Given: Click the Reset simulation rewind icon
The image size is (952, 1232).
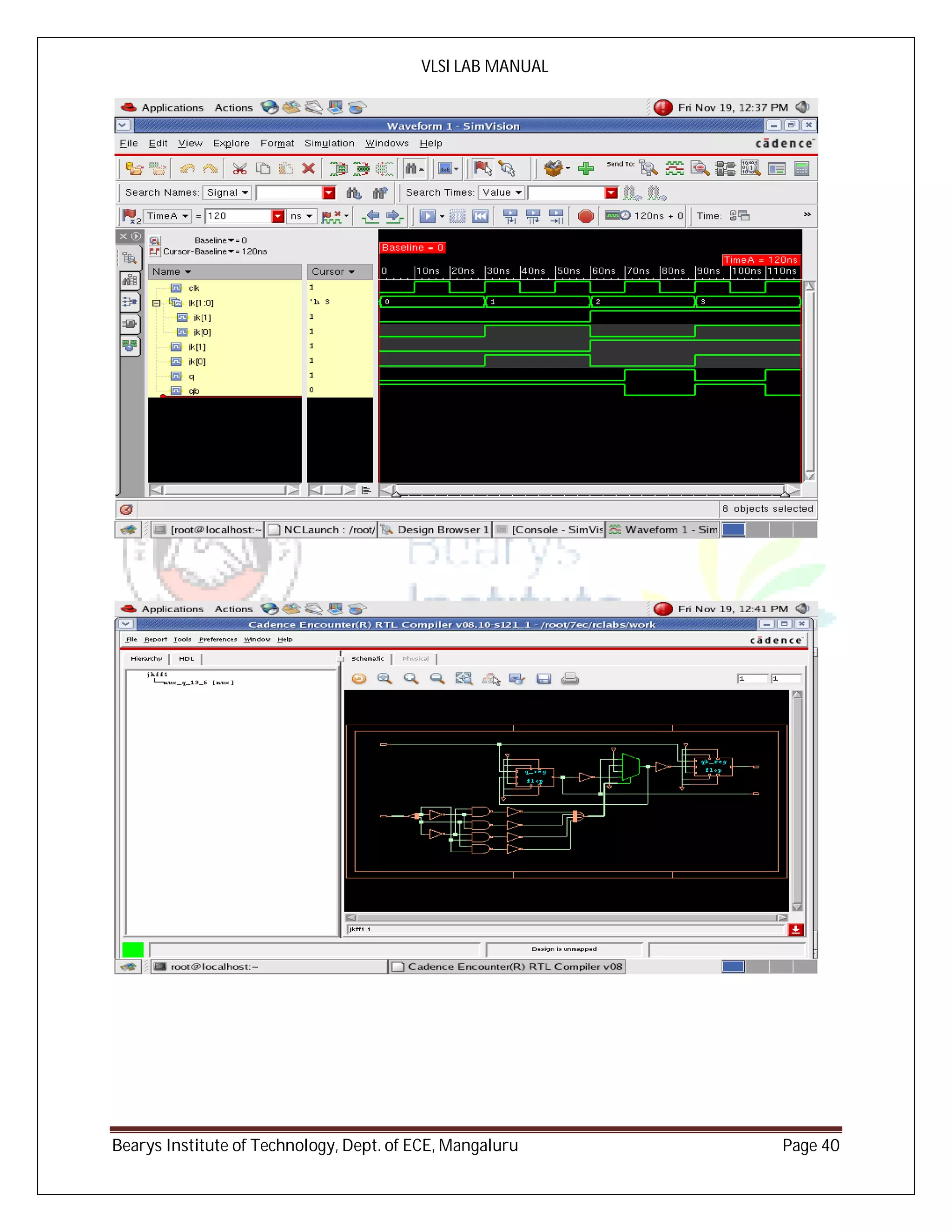Looking at the screenshot, I should [480, 216].
